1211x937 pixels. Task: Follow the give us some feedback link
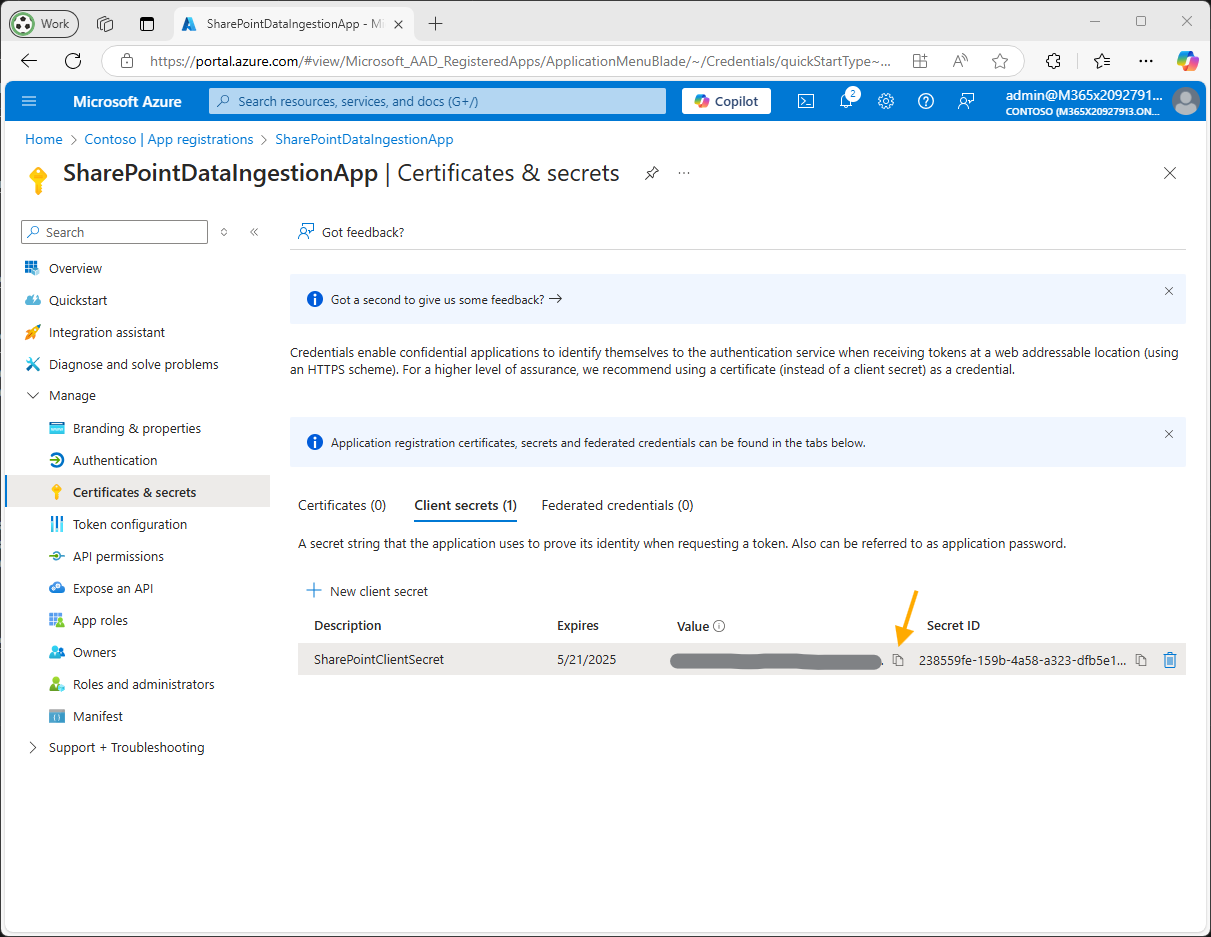tap(446, 299)
